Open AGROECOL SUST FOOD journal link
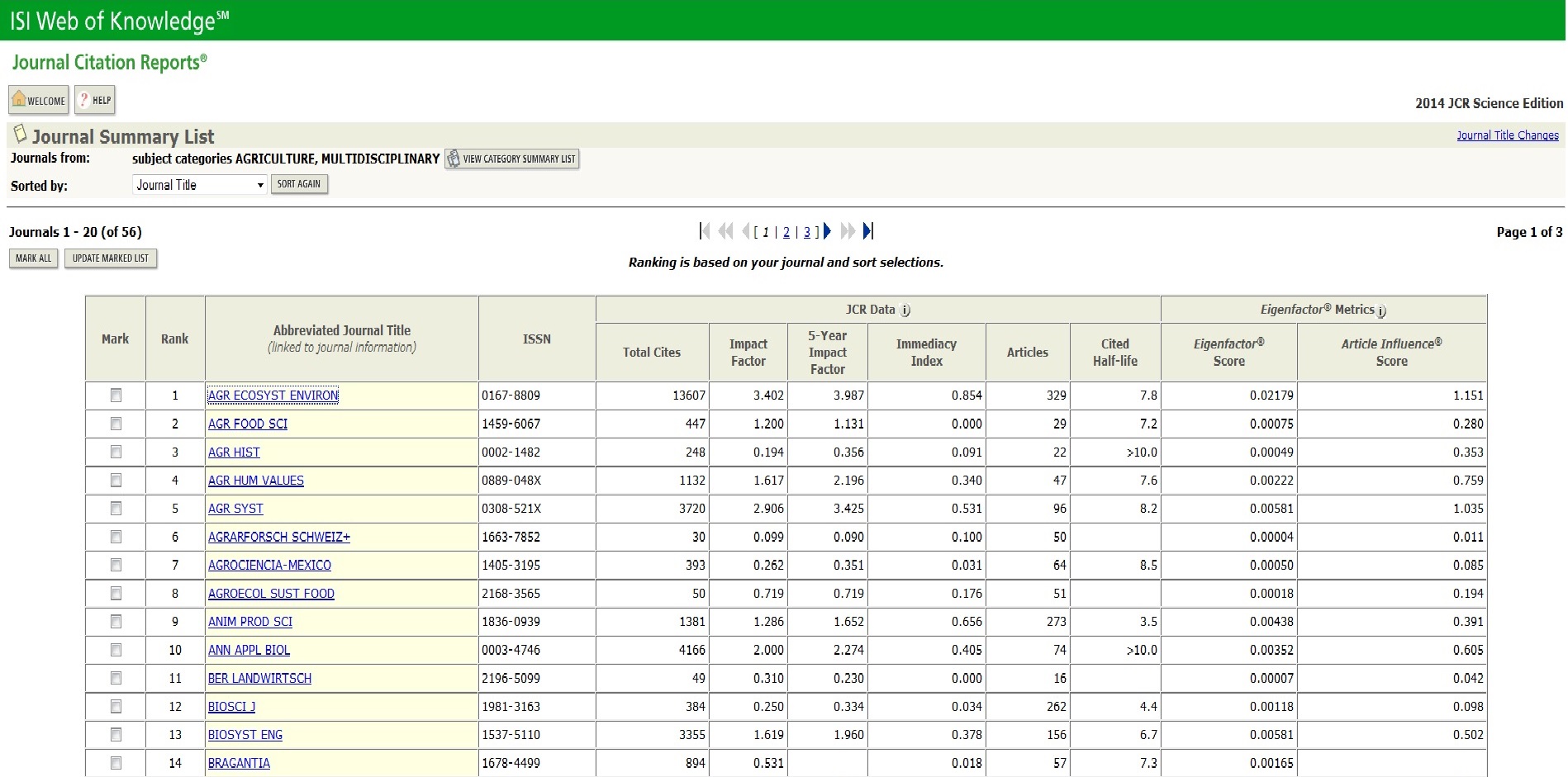Image resolution: width=1568 pixels, height=777 pixels. pyautogui.click(x=271, y=594)
